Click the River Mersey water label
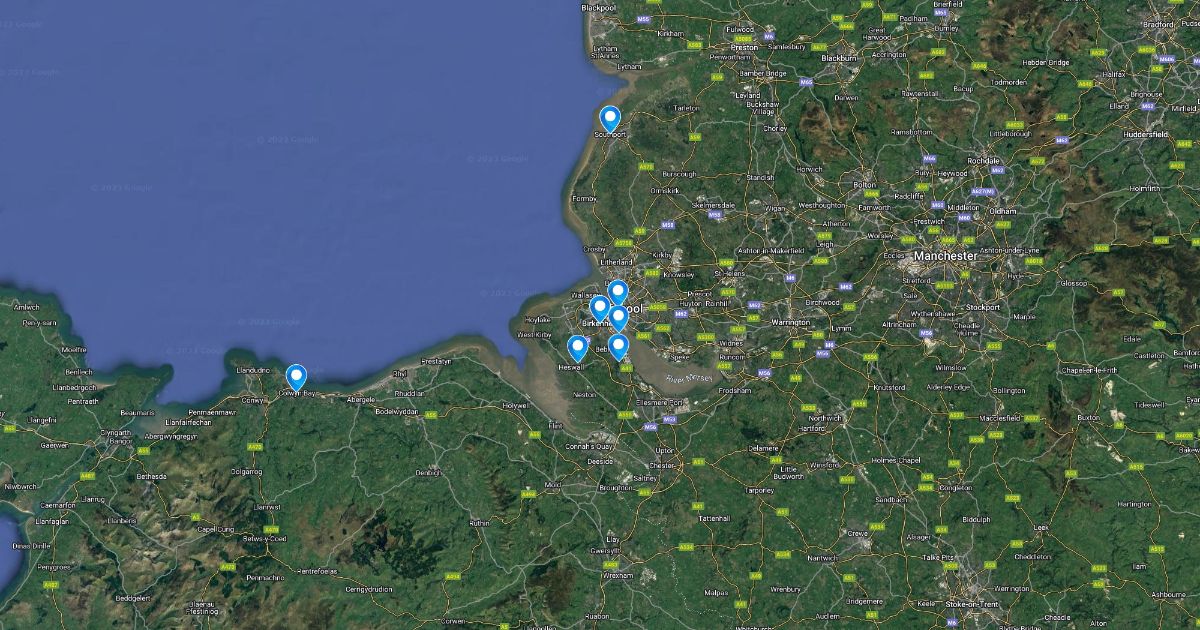1200x630 pixels. 687,379
